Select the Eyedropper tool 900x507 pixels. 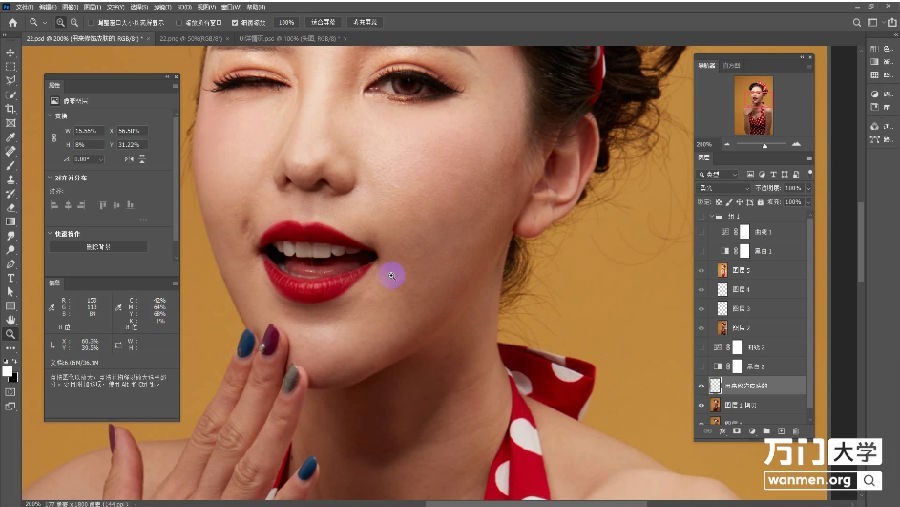click(10, 137)
